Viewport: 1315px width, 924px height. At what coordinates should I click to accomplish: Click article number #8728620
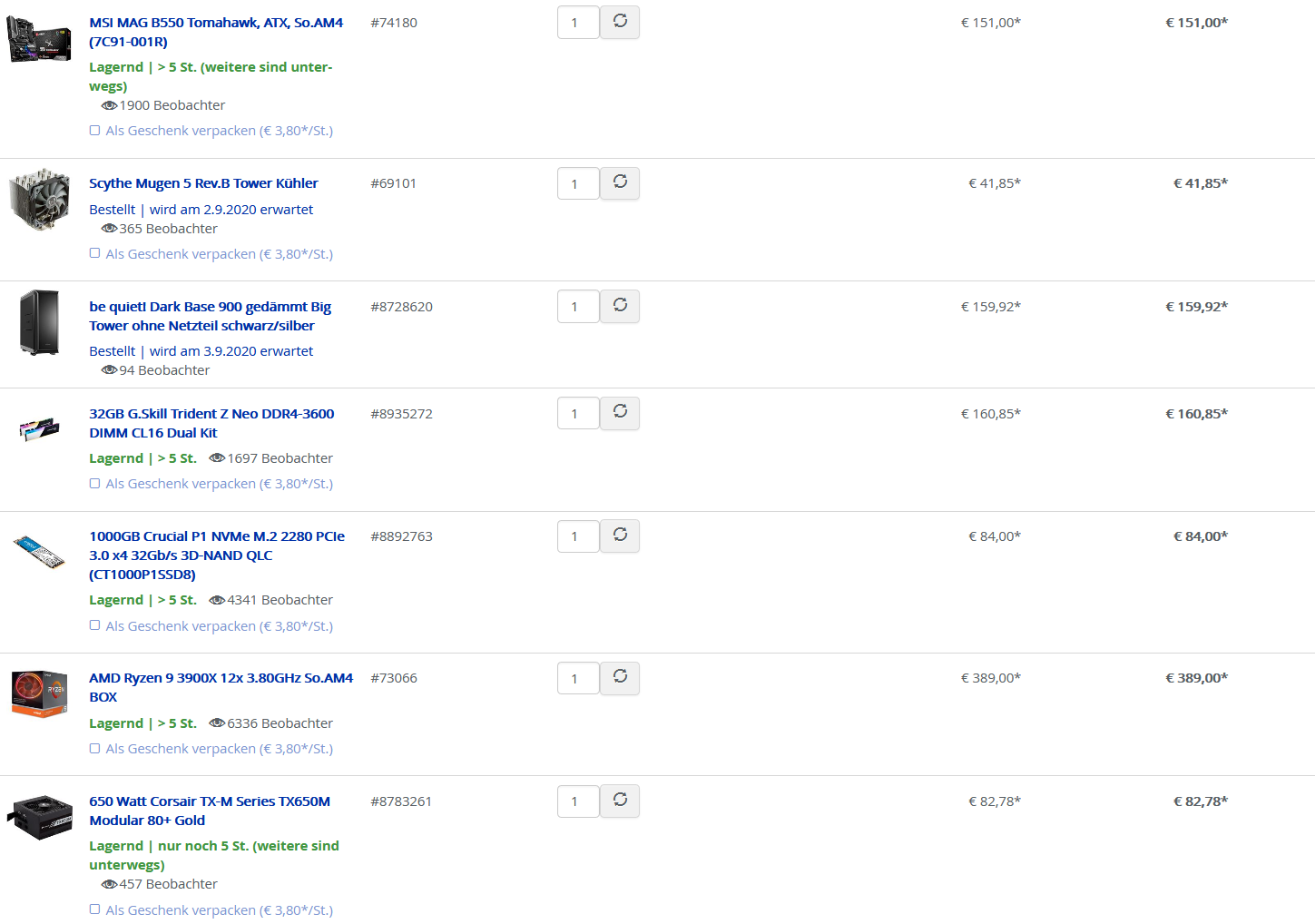[401, 307]
